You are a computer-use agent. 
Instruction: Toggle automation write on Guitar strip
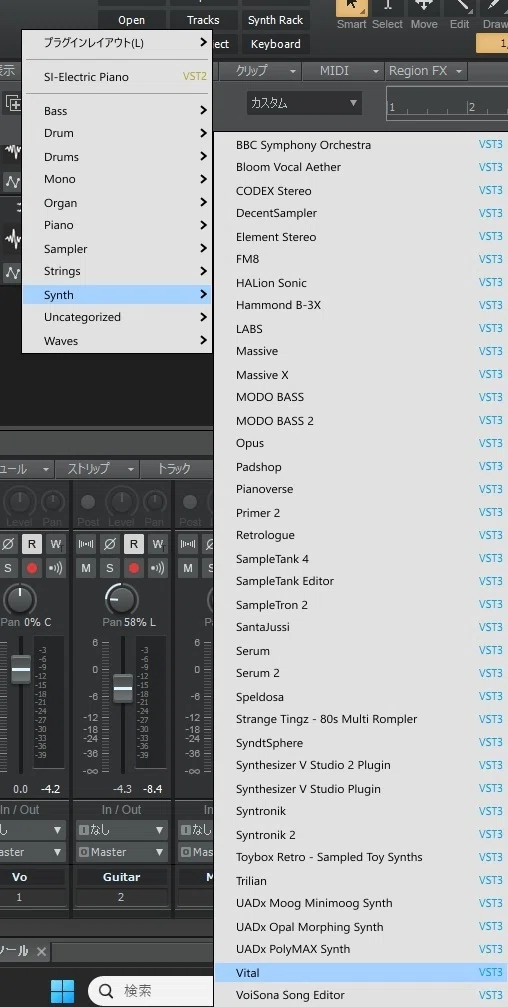pos(157,545)
